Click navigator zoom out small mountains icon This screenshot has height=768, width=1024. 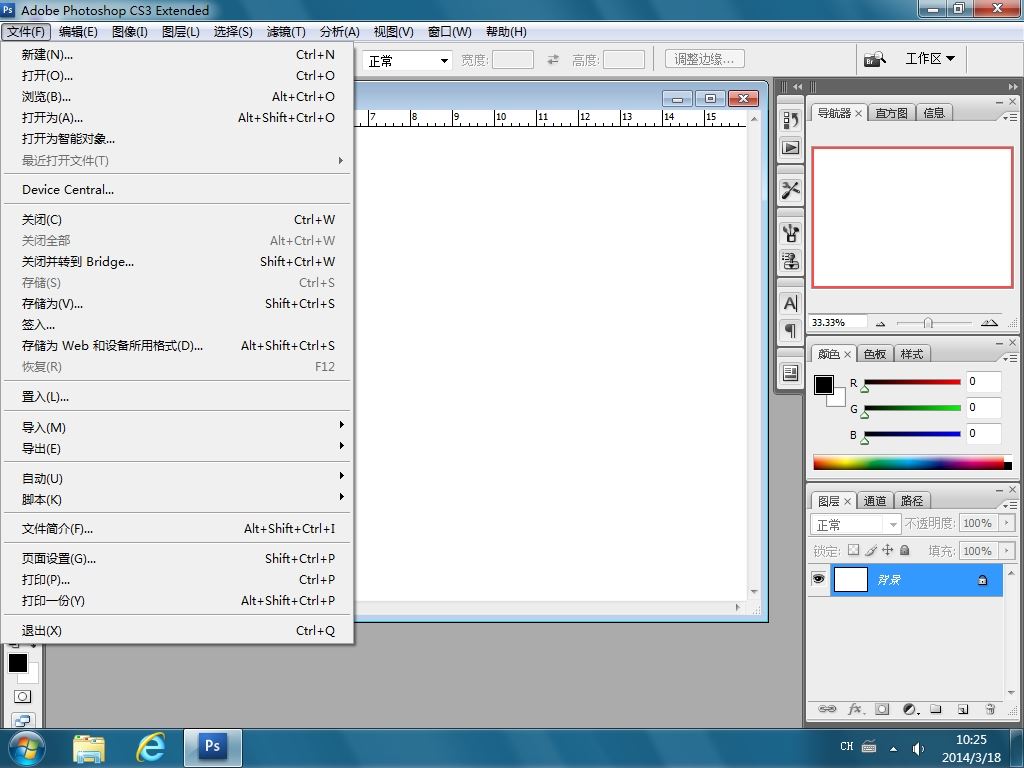880,323
